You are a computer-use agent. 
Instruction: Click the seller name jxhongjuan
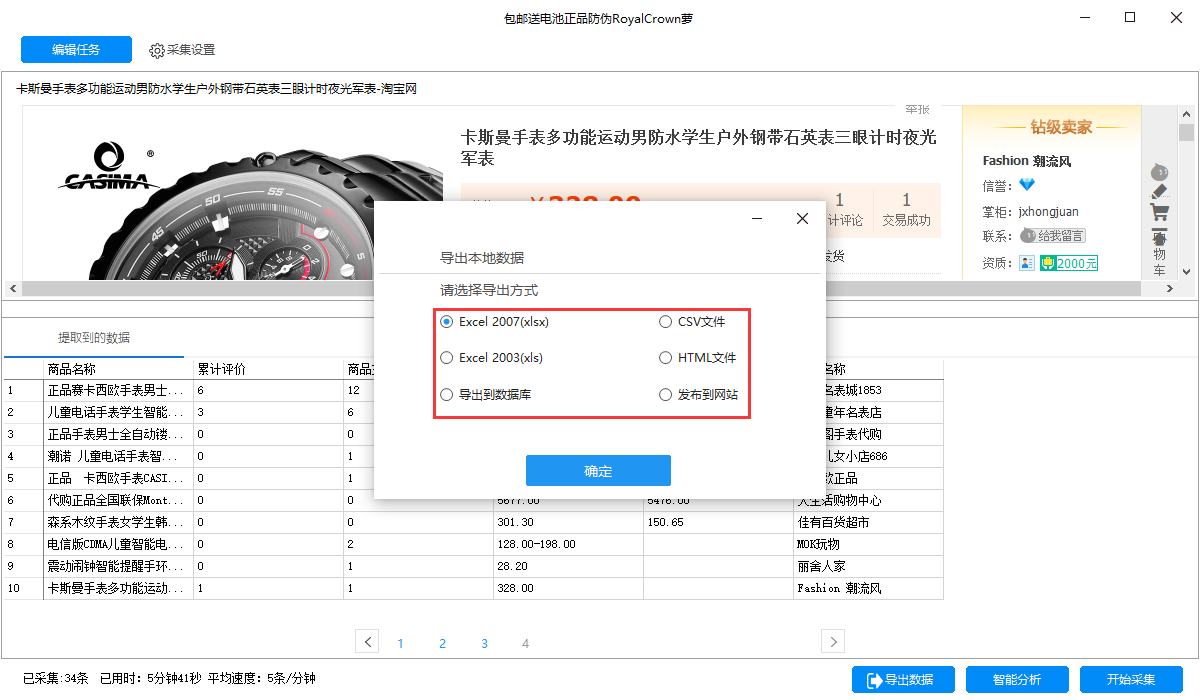tap(1048, 211)
